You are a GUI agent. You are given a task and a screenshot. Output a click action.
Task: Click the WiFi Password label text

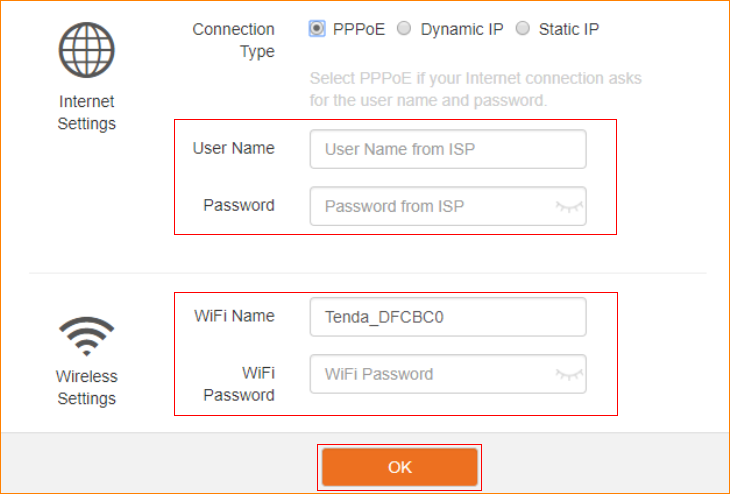click(x=239, y=384)
